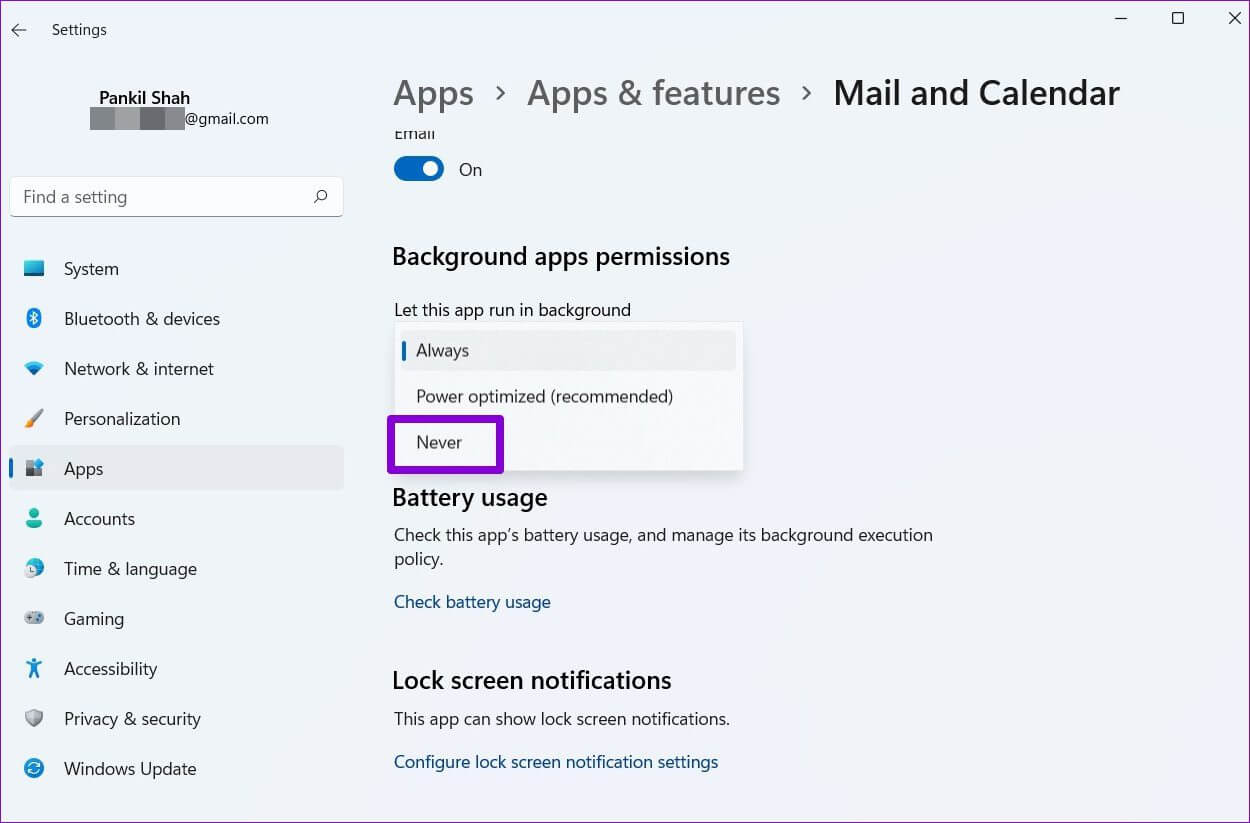Navigate to Apps & features breadcrumb
The height and width of the screenshot is (823, 1250).
(653, 93)
